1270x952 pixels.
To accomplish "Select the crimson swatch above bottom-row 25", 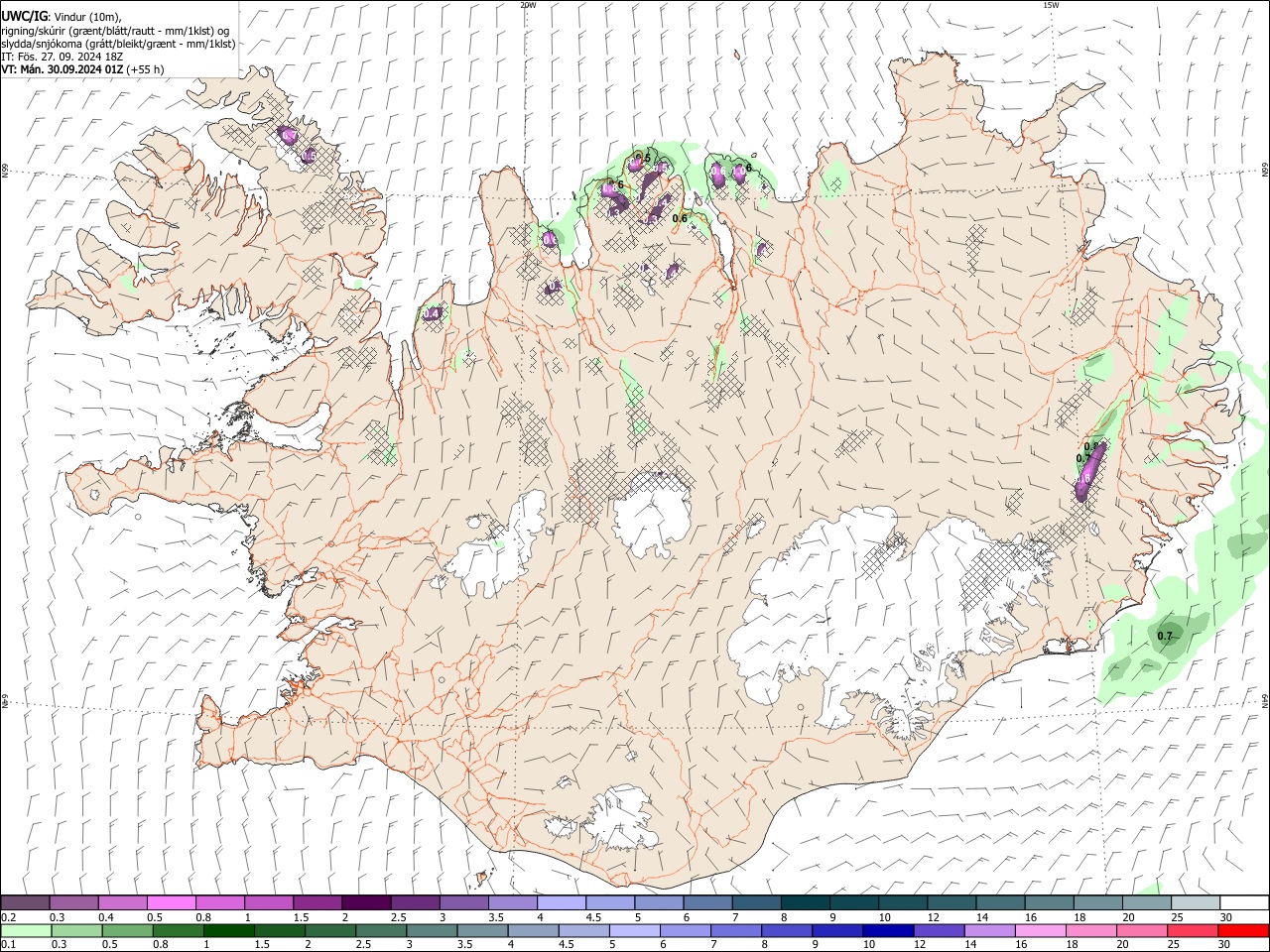I will (x=1193, y=931).
